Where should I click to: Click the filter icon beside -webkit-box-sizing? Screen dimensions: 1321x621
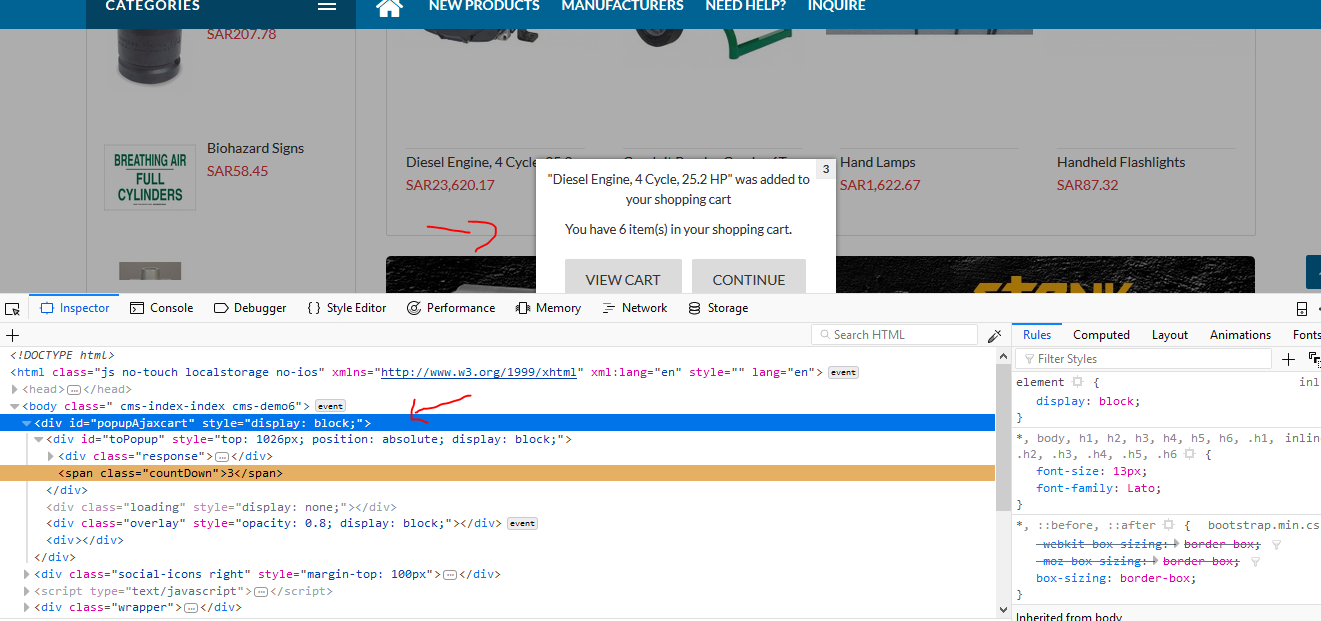(1277, 545)
